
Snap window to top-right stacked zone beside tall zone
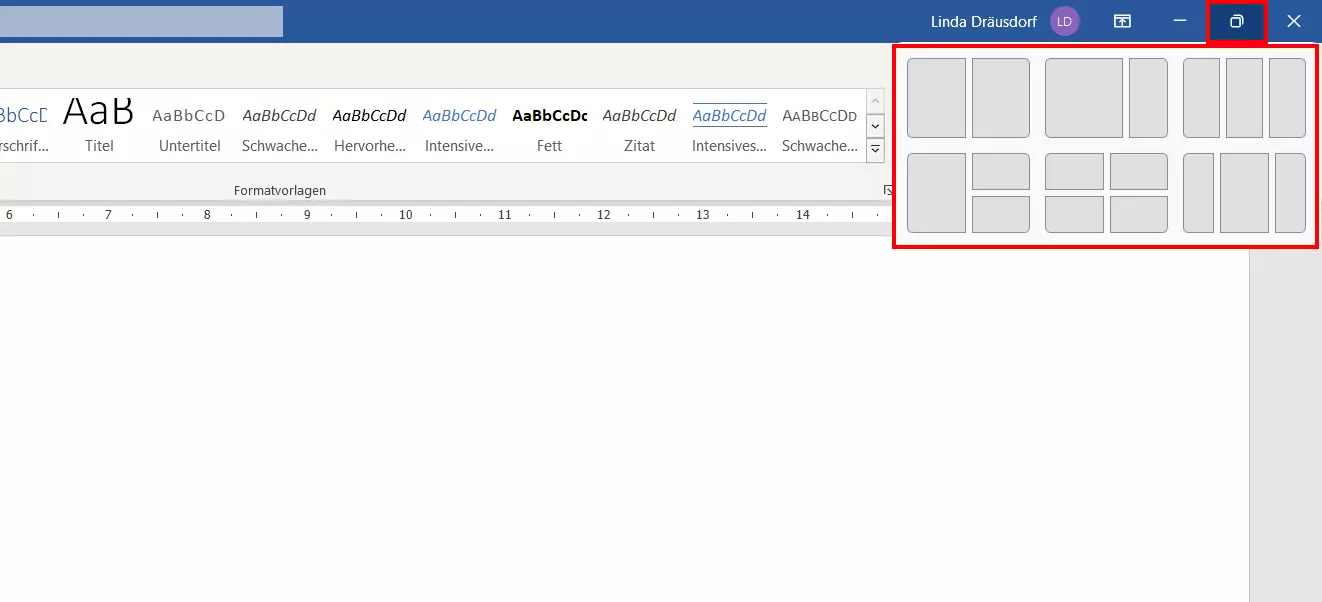[1001, 171]
